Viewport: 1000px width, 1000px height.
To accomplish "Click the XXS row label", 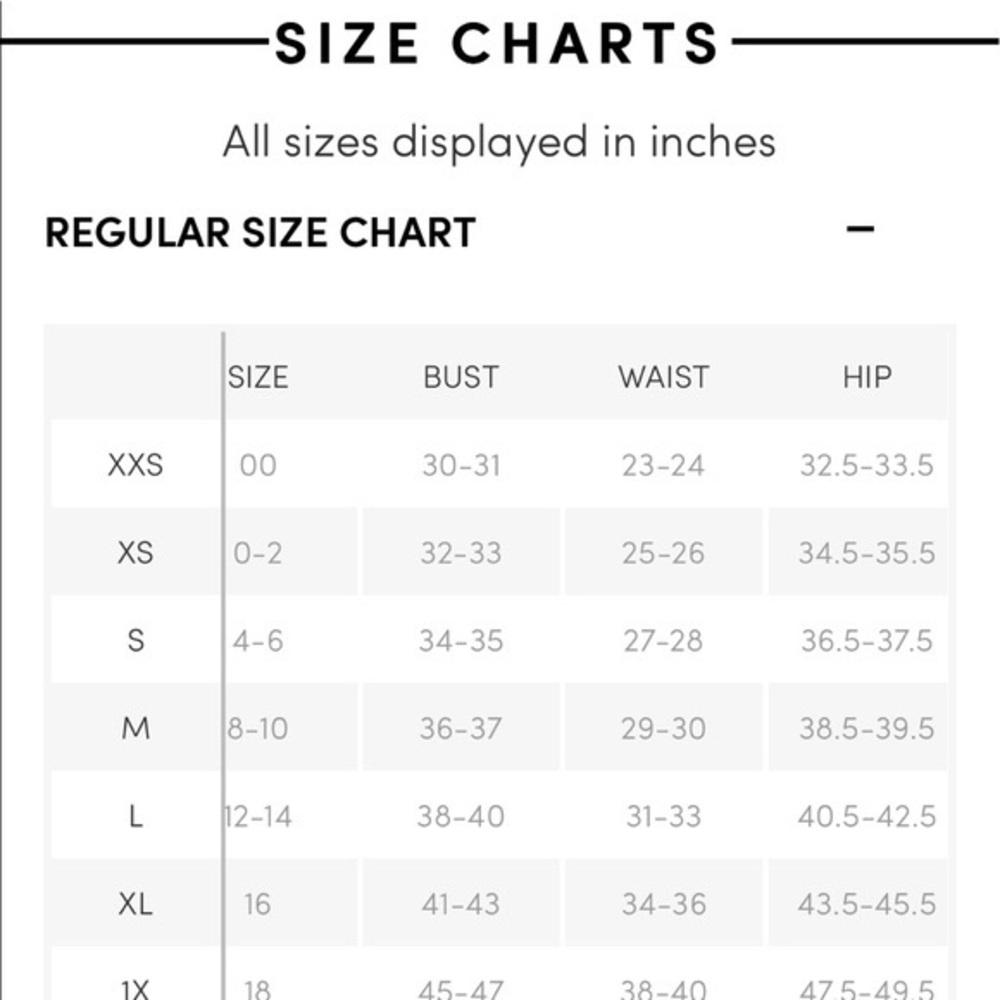I will tap(135, 465).
